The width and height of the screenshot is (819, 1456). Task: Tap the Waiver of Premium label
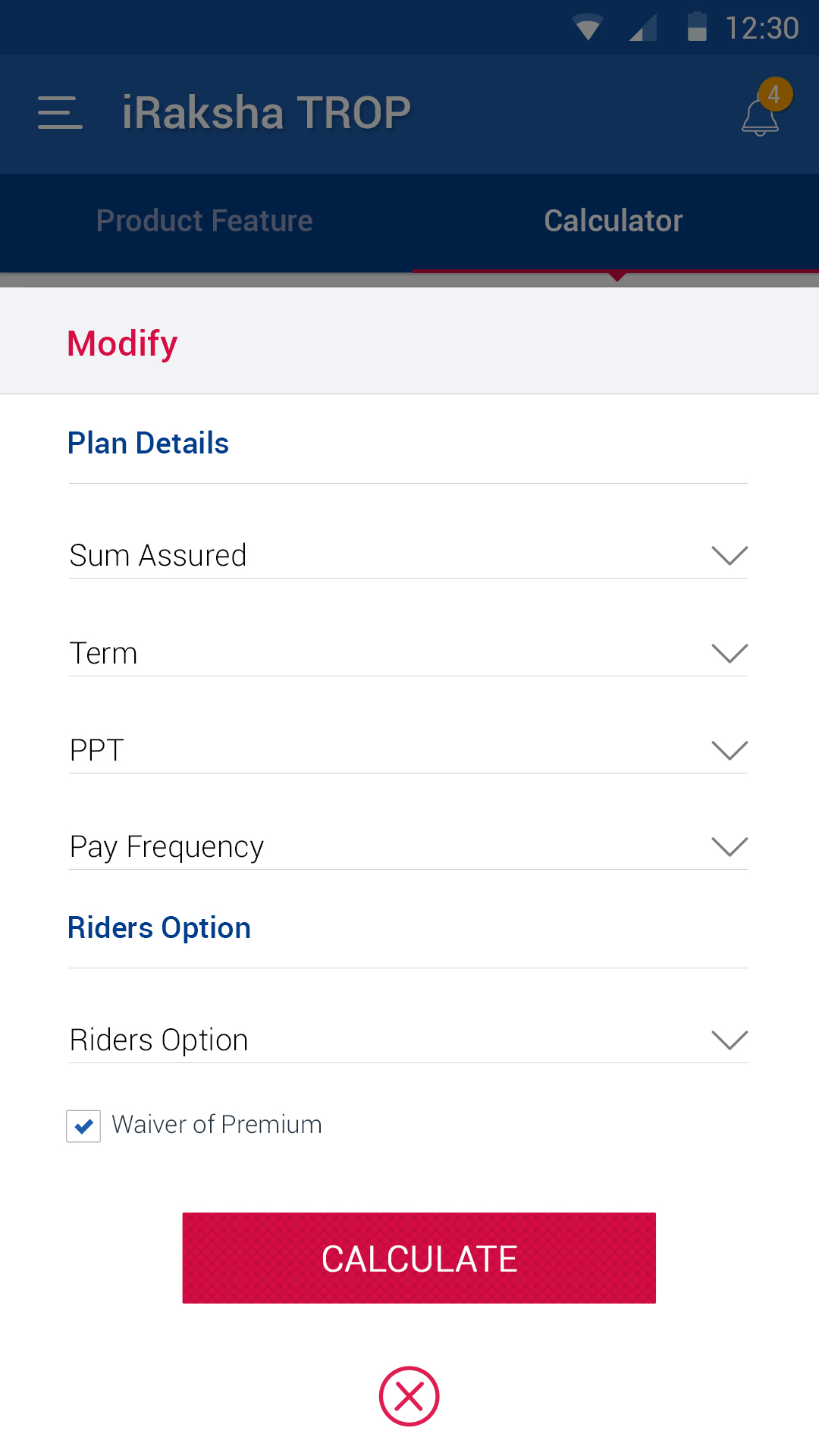[217, 1125]
